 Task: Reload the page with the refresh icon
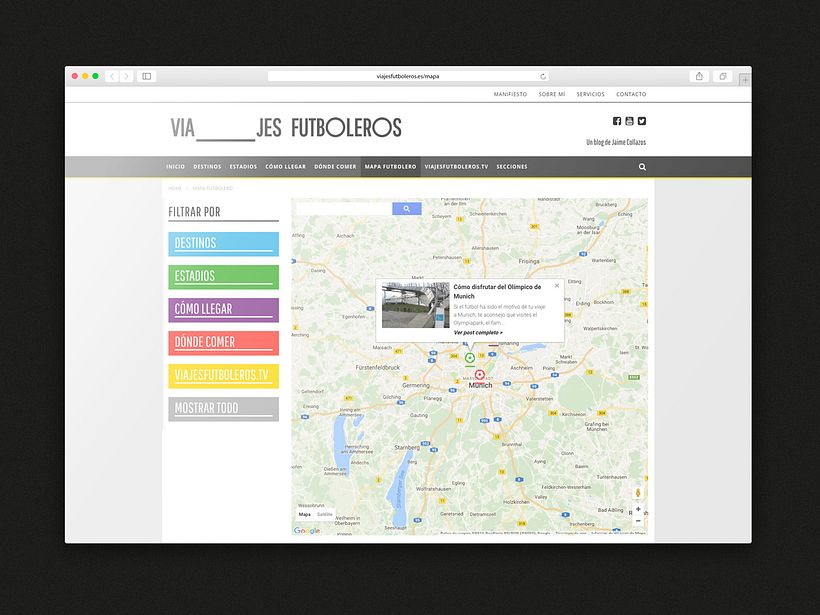pyautogui.click(x=543, y=76)
